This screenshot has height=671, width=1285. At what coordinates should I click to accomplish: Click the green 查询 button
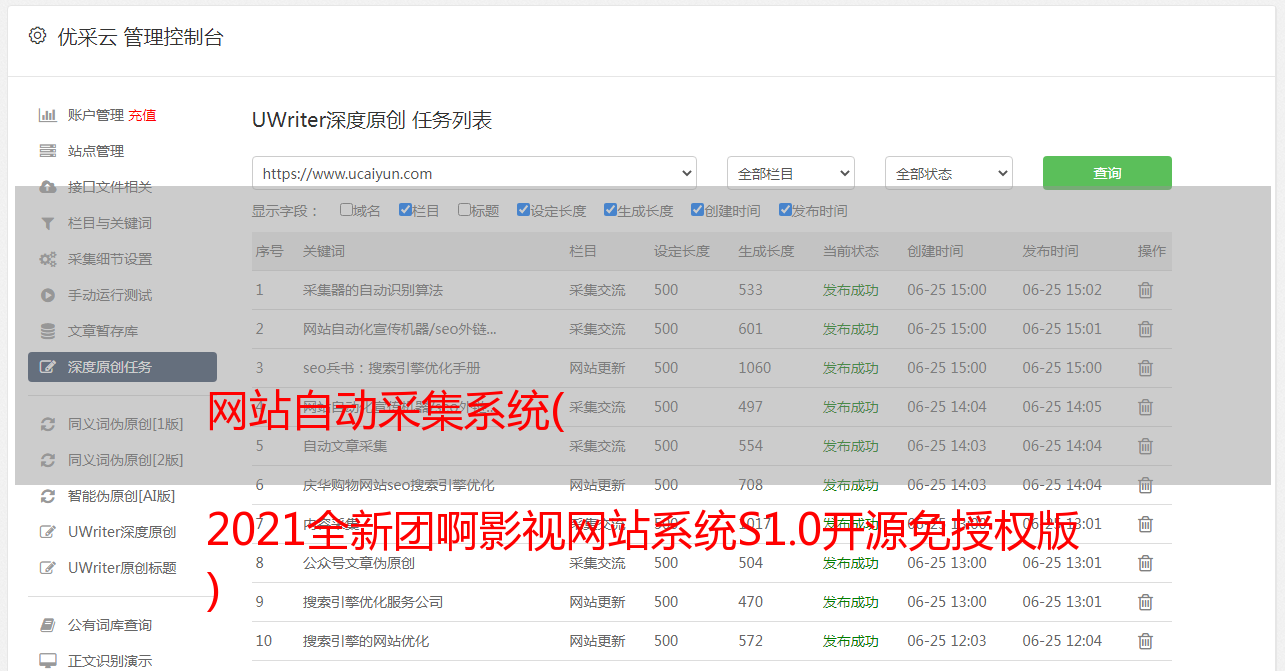[x=1106, y=173]
